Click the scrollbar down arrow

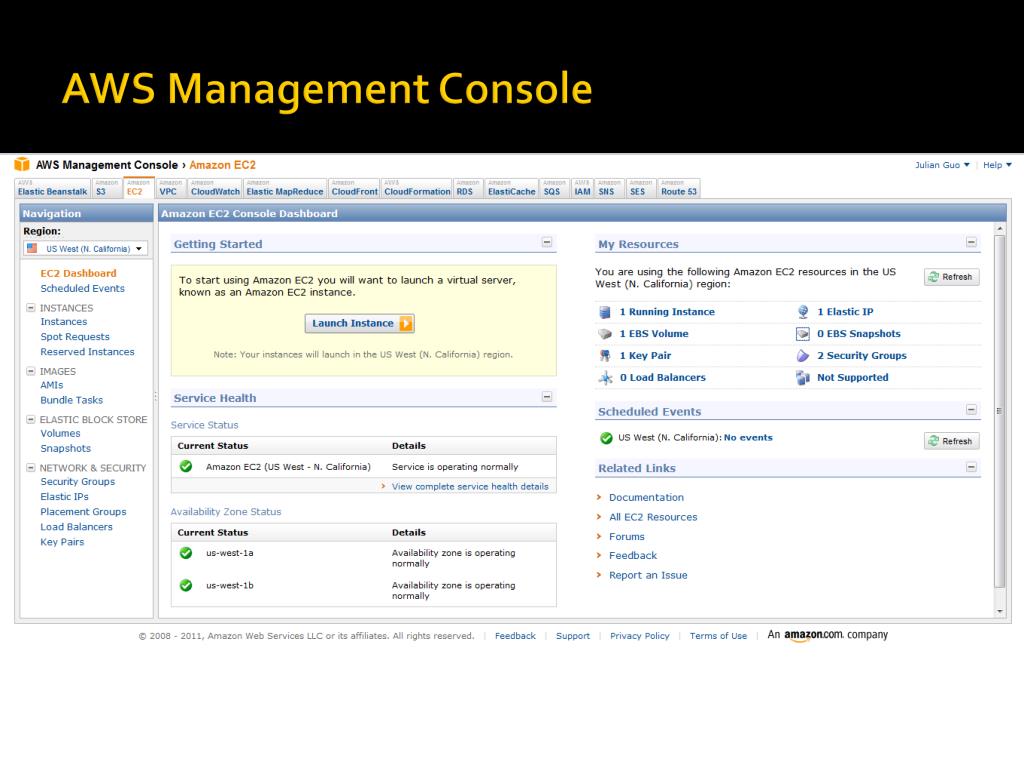tap(1000, 612)
